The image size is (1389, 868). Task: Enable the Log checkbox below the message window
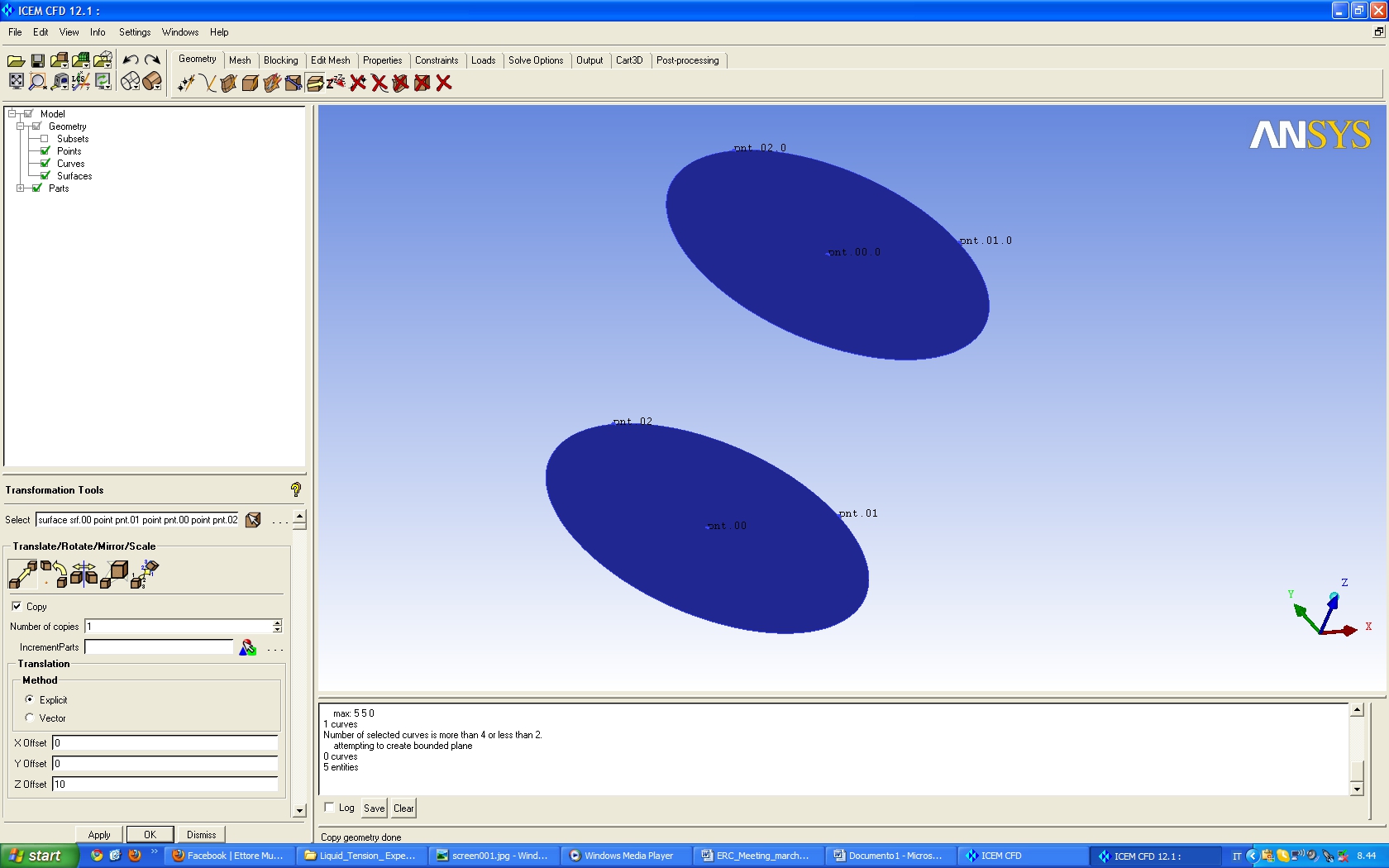click(330, 808)
